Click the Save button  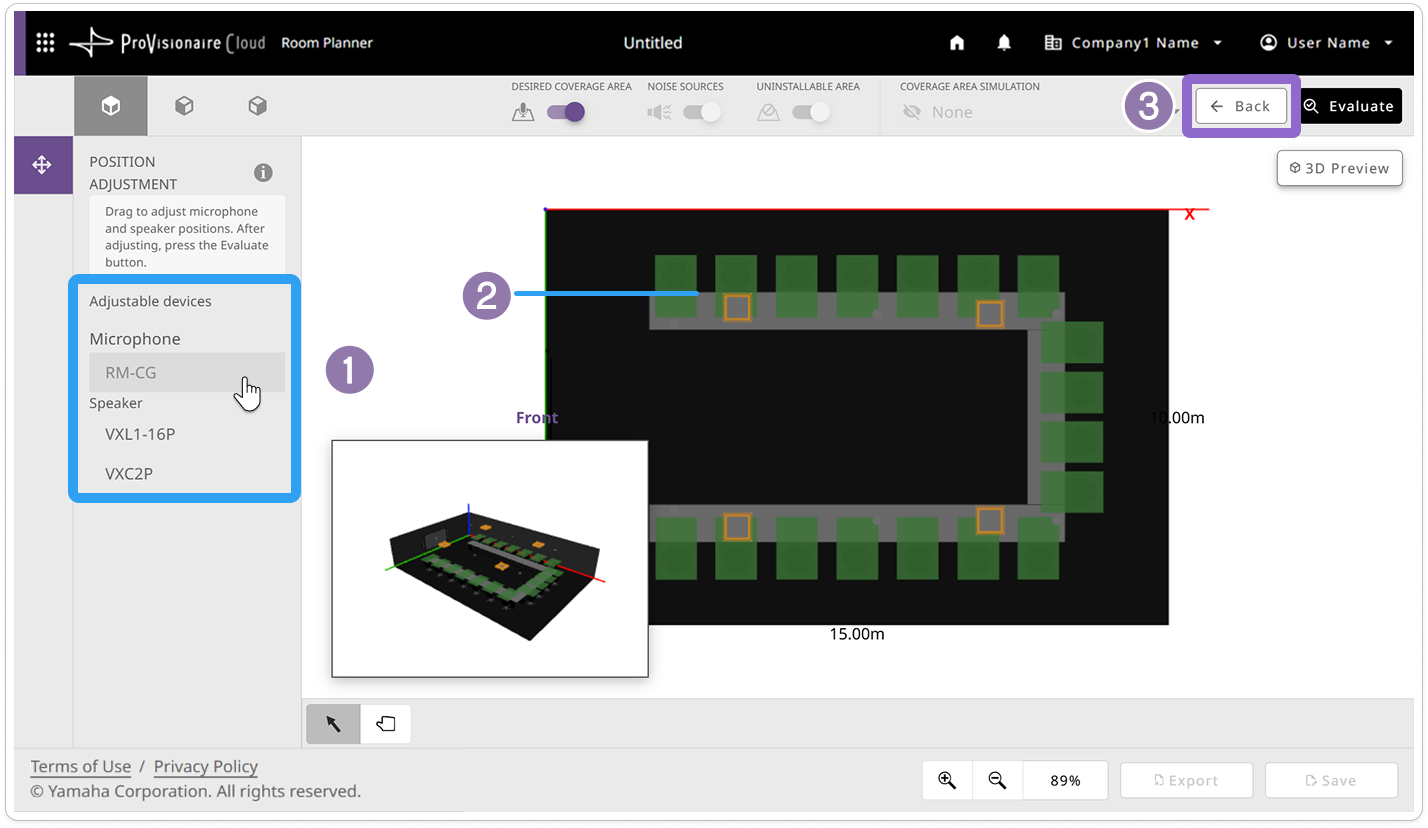click(x=1331, y=781)
